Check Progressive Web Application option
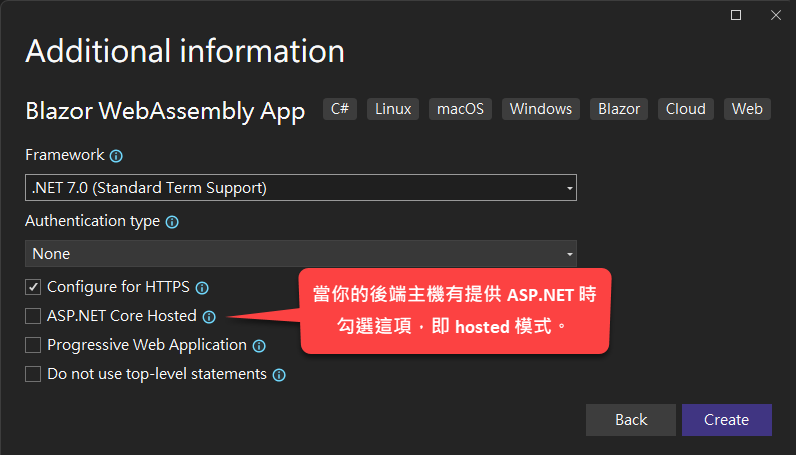The width and height of the screenshot is (796, 455). 33,345
